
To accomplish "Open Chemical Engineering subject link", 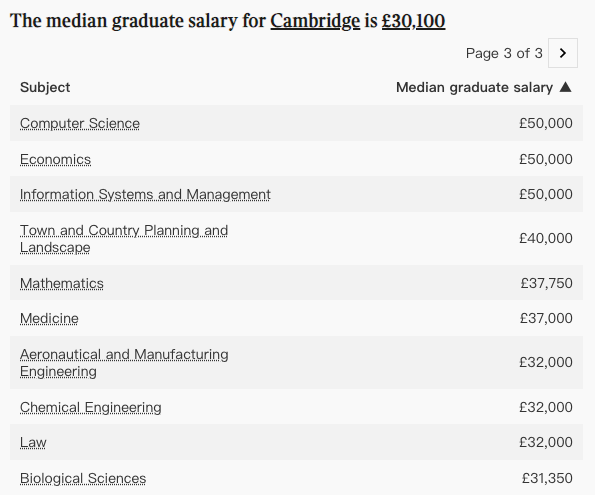I will coord(91,407).
